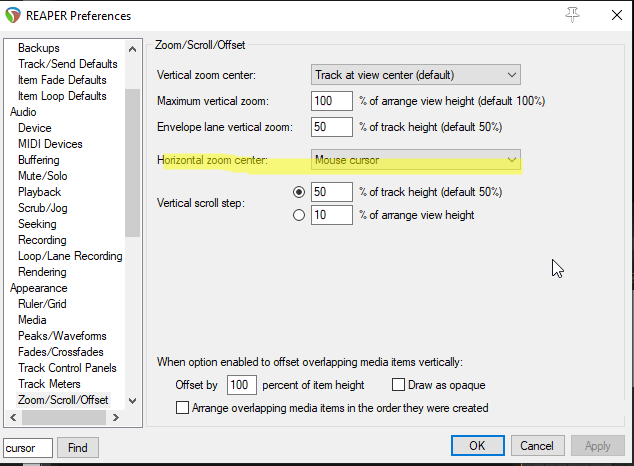Select Item Loop Defaults in the tree

tap(62, 96)
